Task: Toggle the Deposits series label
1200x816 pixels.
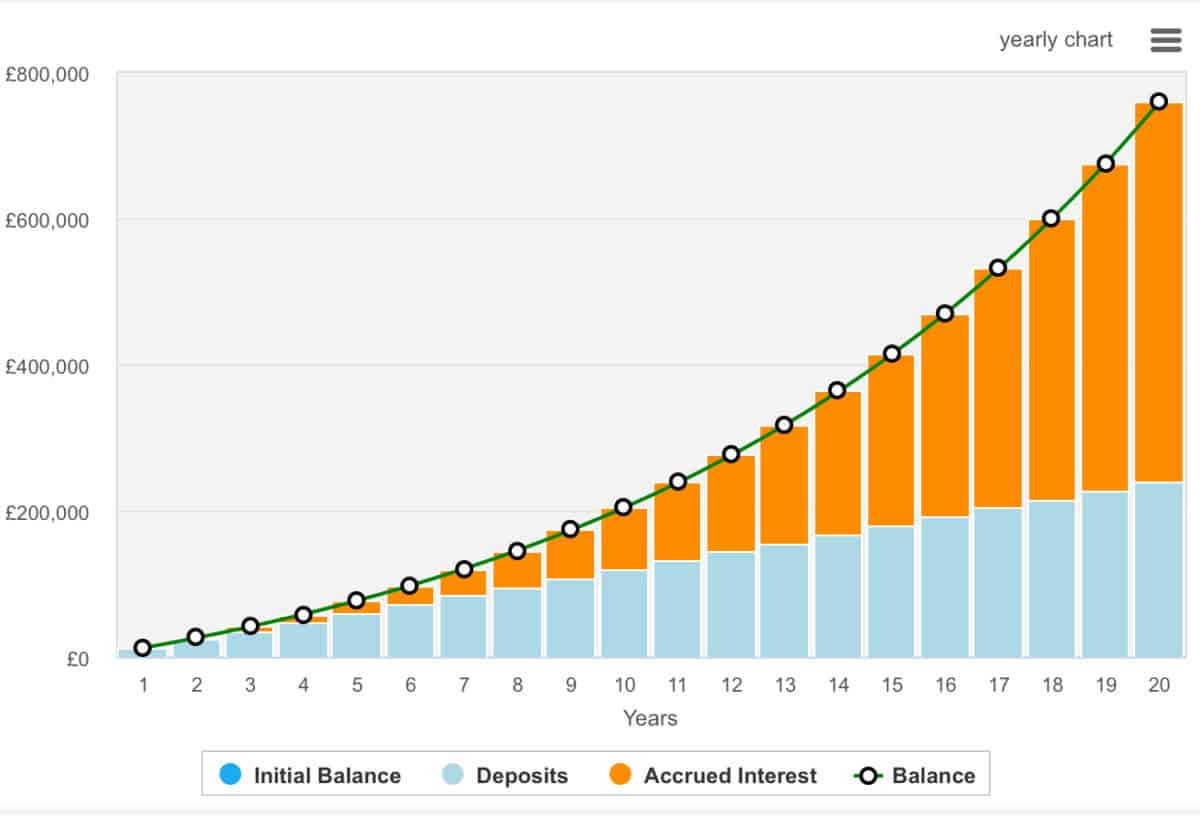Action: pyautogui.click(x=522, y=775)
